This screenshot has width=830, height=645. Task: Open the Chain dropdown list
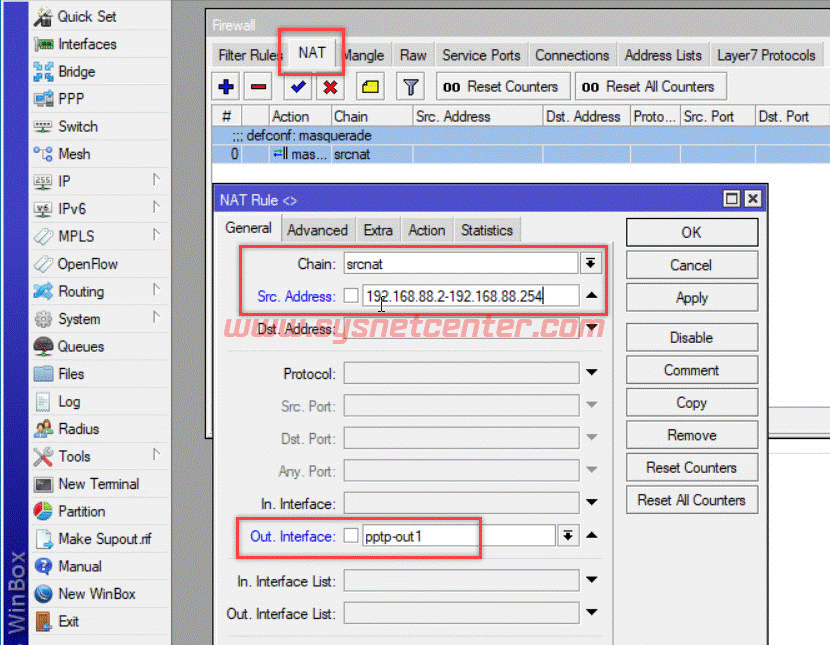click(x=591, y=263)
